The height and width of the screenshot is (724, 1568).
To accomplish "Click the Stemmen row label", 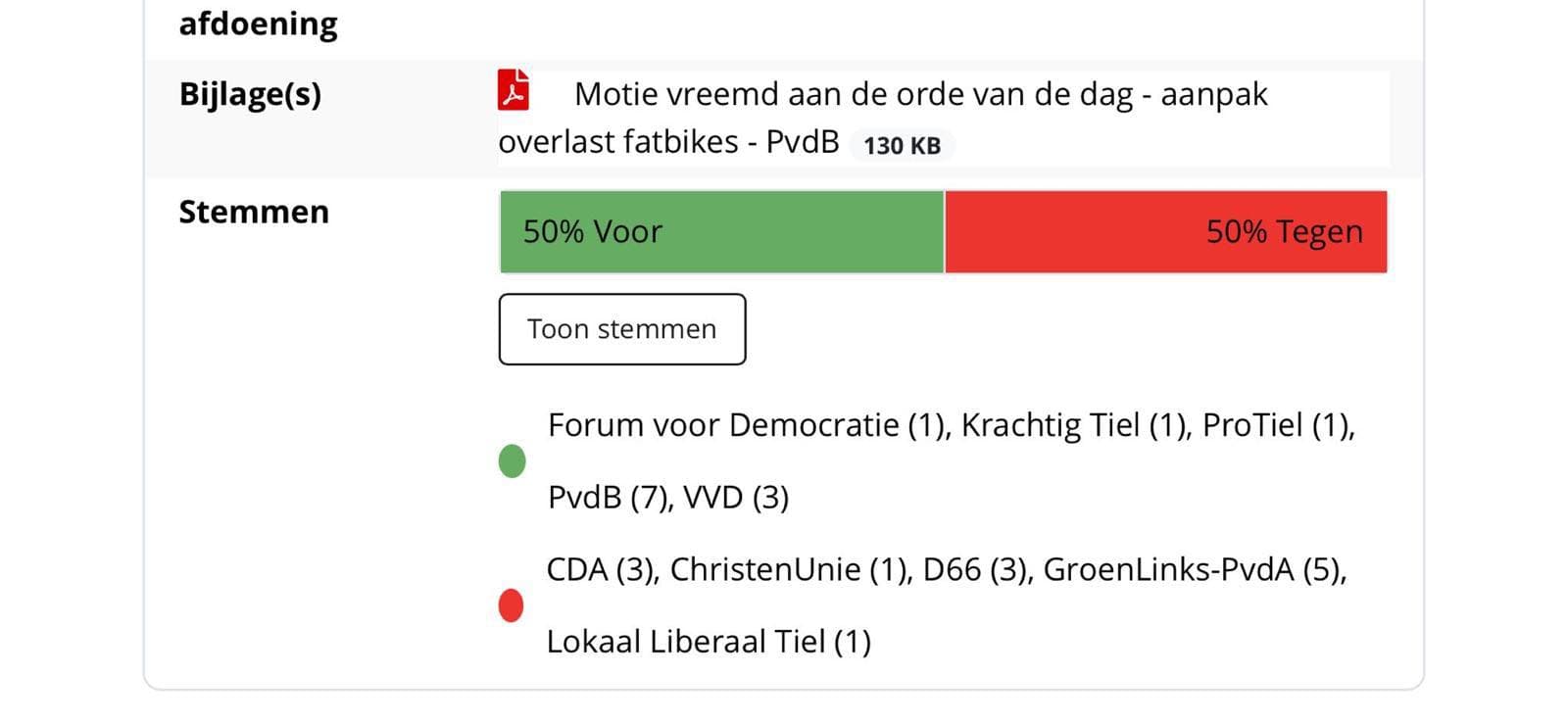I will click(x=254, y=213).
